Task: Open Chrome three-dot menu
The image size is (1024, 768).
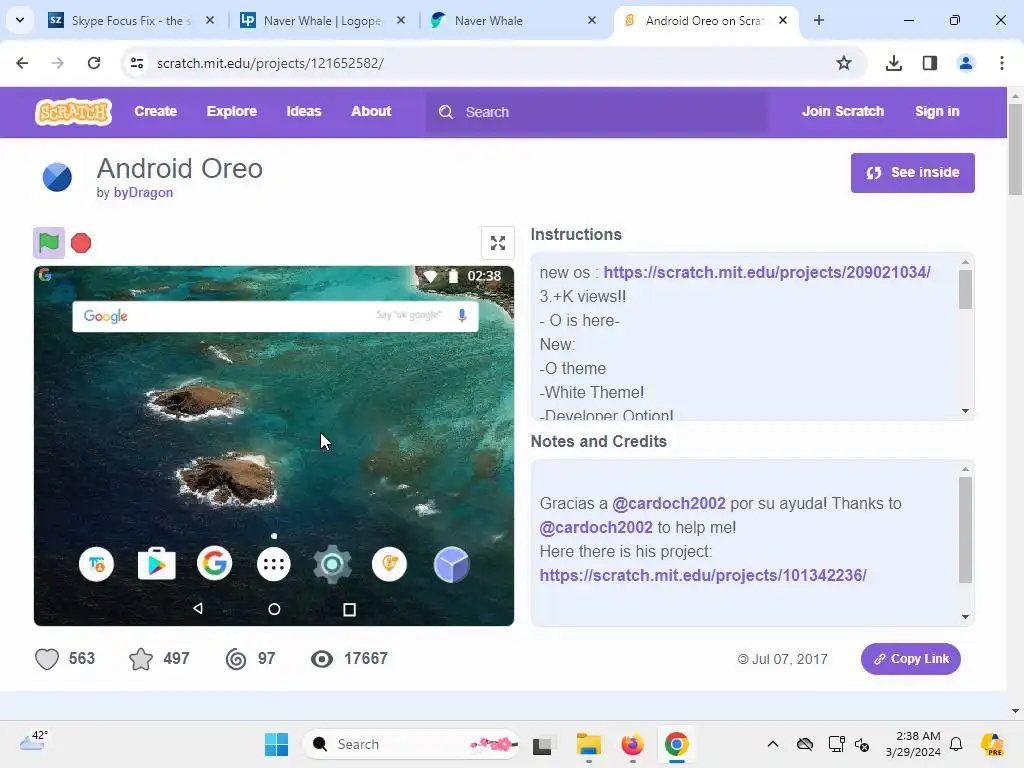Action: pyautogui.click(x=1002, y=63)
